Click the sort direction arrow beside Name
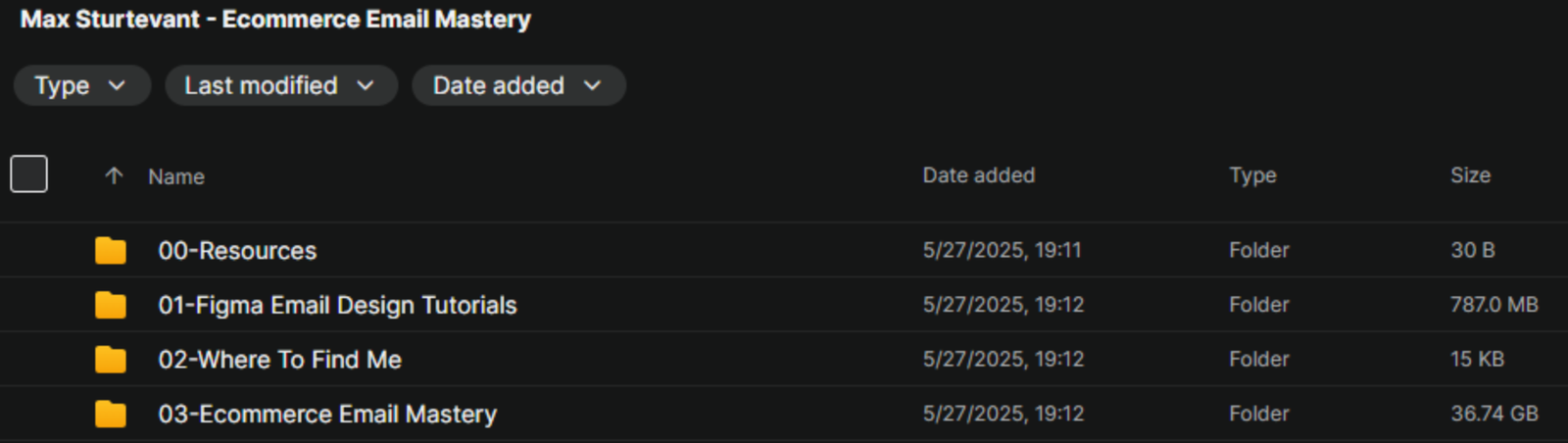 point(114,176)
